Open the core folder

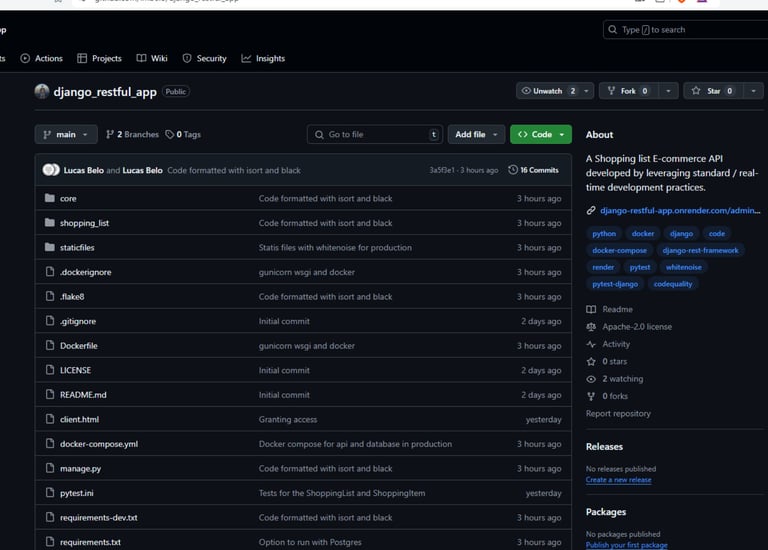68,199
